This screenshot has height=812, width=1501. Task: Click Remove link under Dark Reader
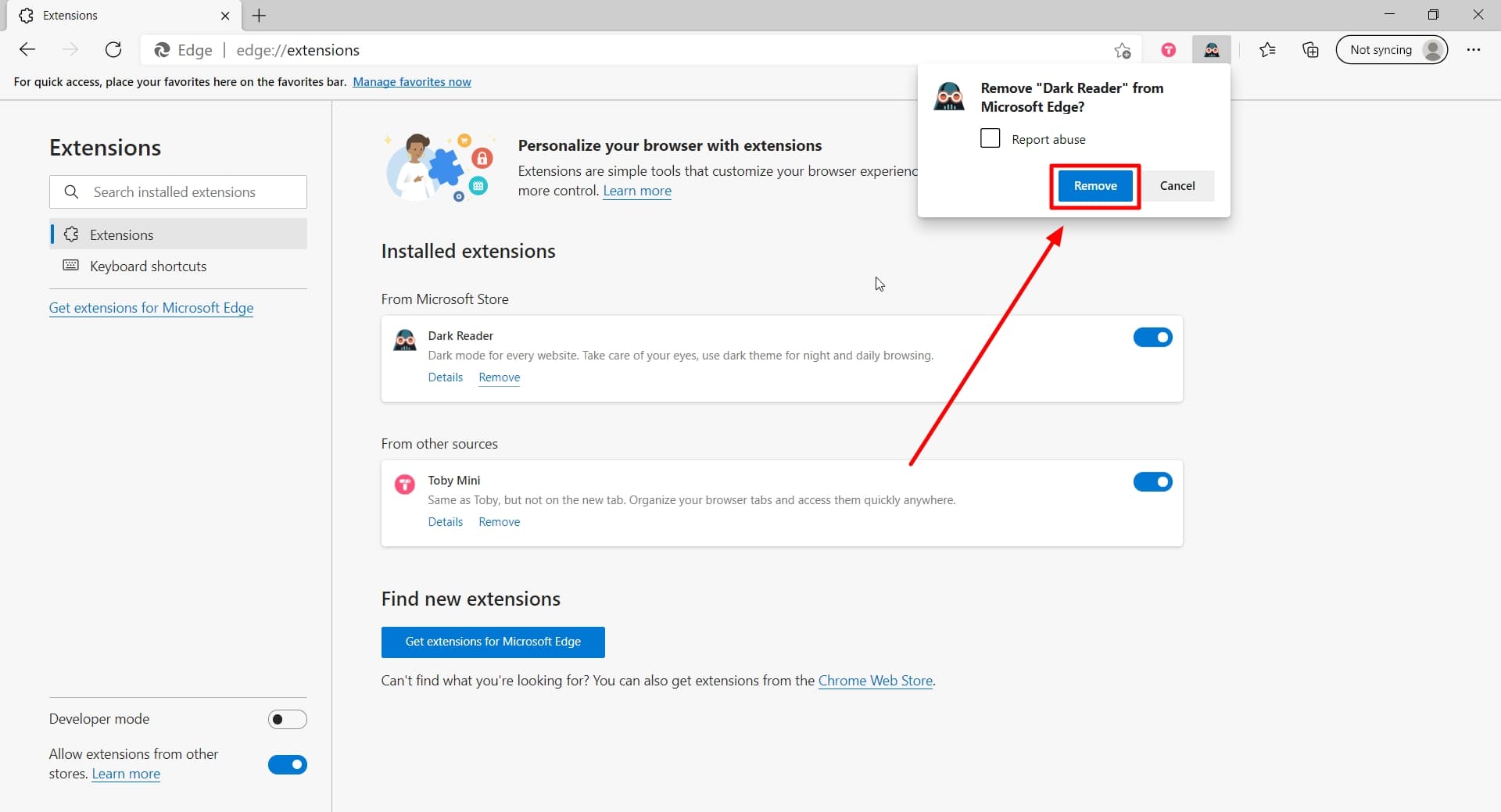tap(500, 377)
